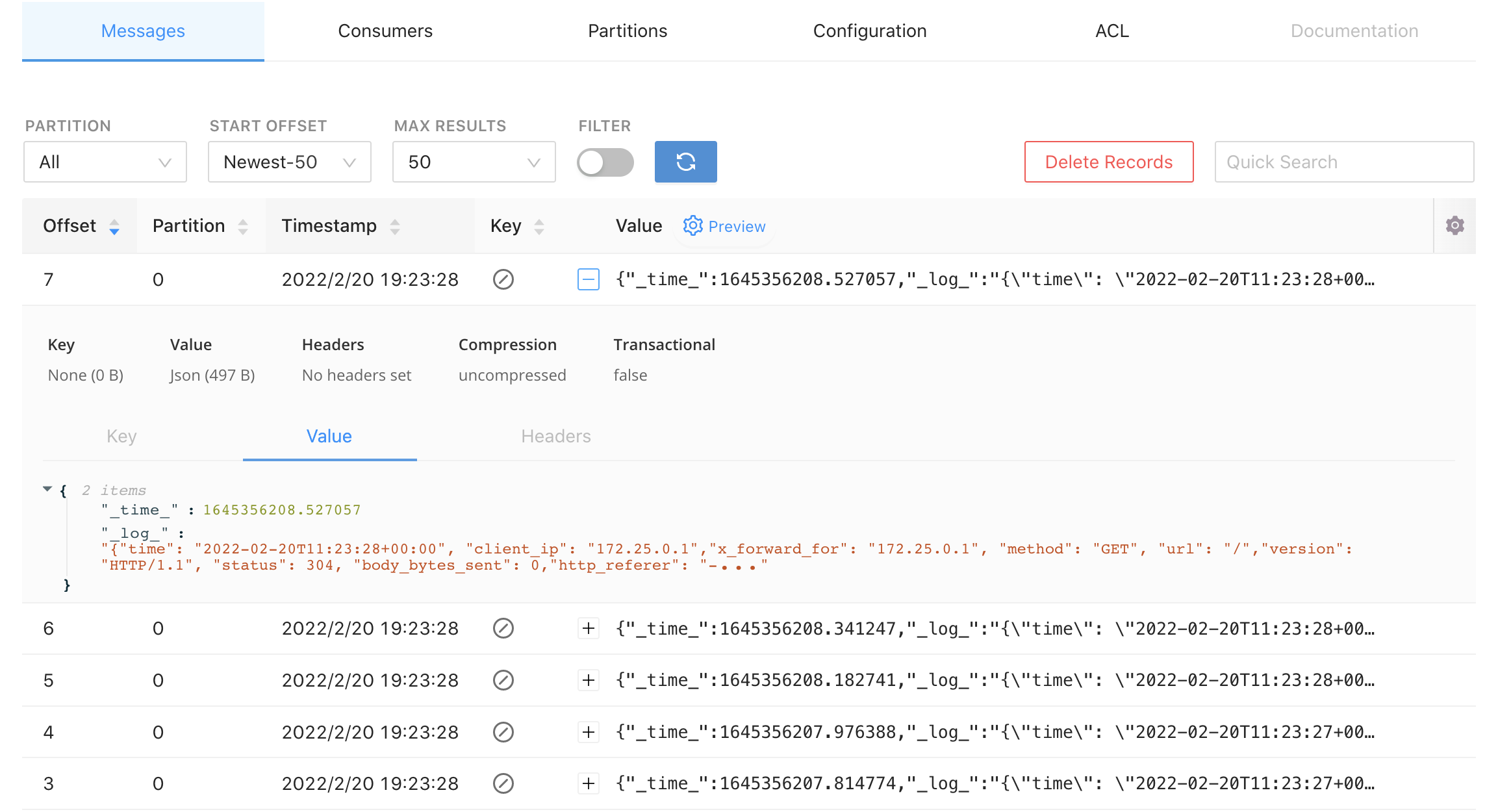Focus the Quick Search field
Image resolution: width=1498 pixels, height=812 pixels.
pos(1343,162)
